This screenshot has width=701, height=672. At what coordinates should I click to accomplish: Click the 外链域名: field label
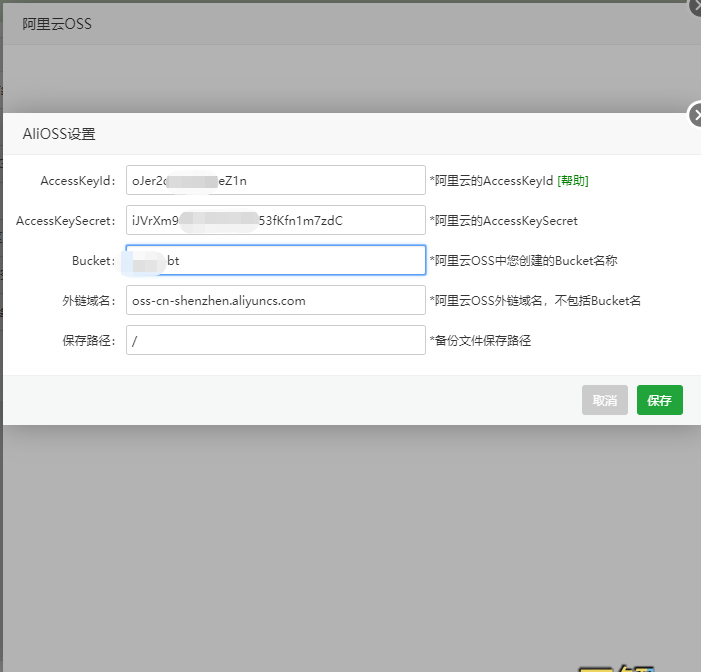89,301
